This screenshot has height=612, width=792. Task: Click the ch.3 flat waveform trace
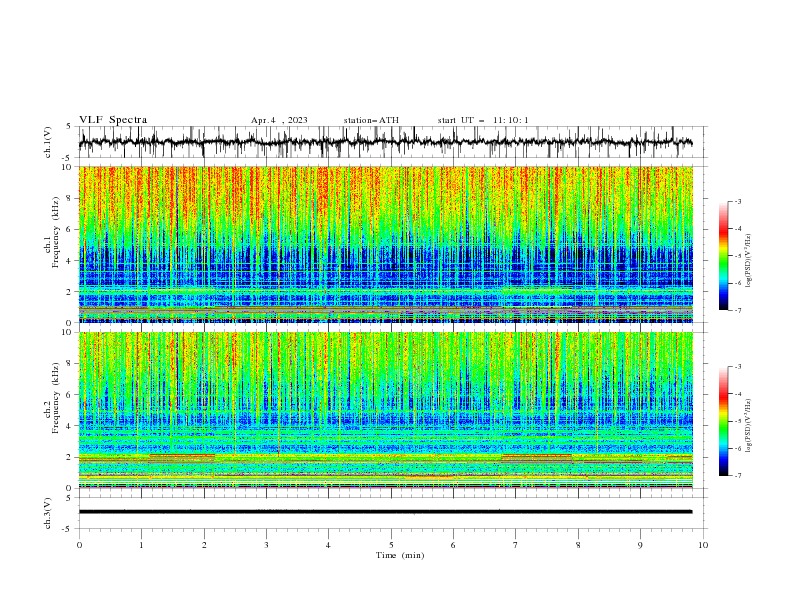click(385, 512)
